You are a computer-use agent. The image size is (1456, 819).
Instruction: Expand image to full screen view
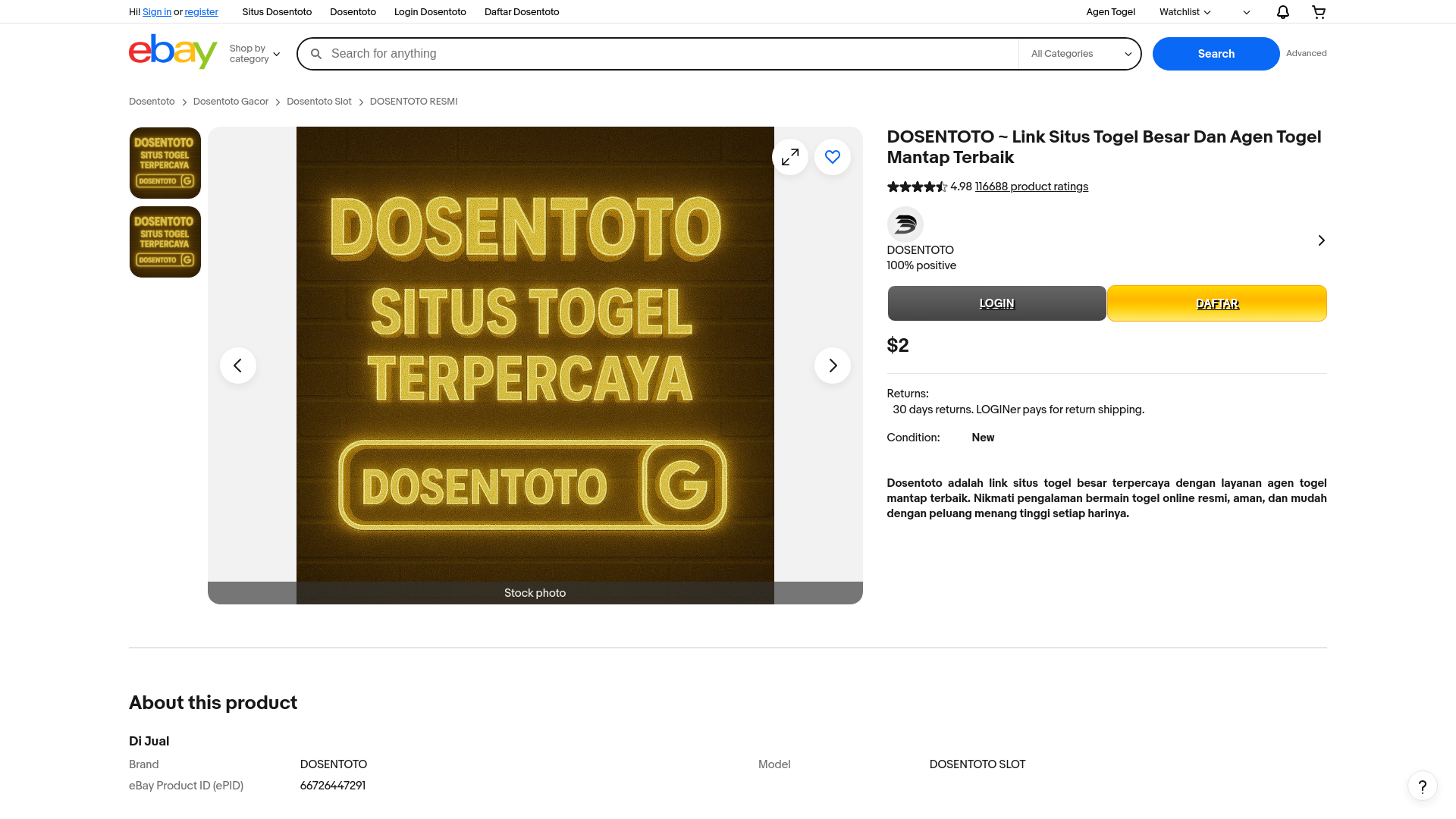pos(789,157)
